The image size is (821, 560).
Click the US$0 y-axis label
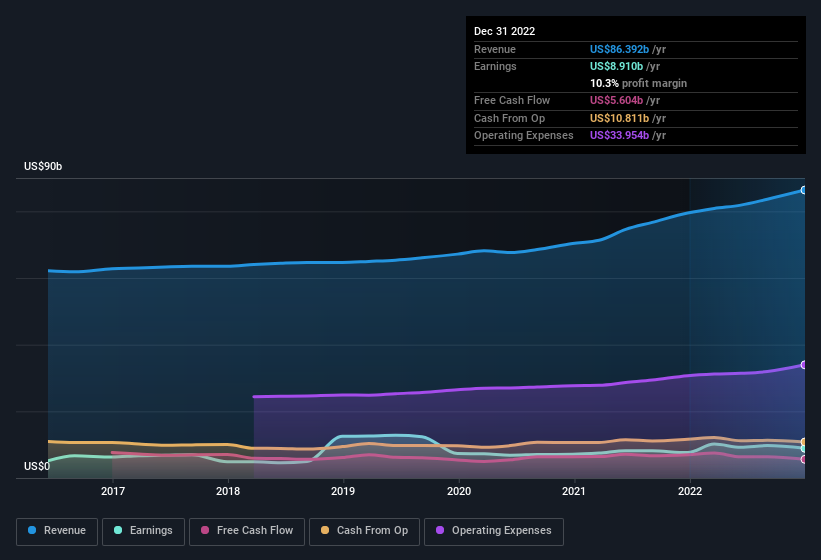37,466
